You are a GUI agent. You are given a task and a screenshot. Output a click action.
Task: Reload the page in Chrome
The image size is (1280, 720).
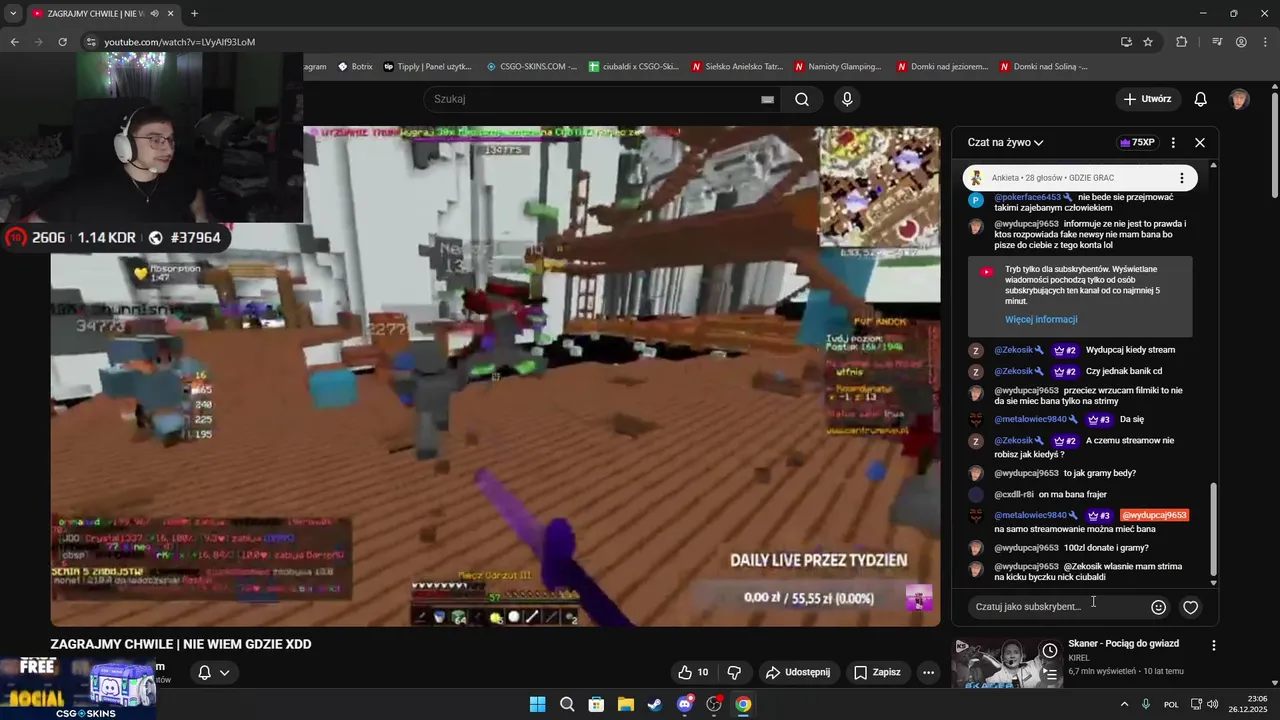pos(62,42)
